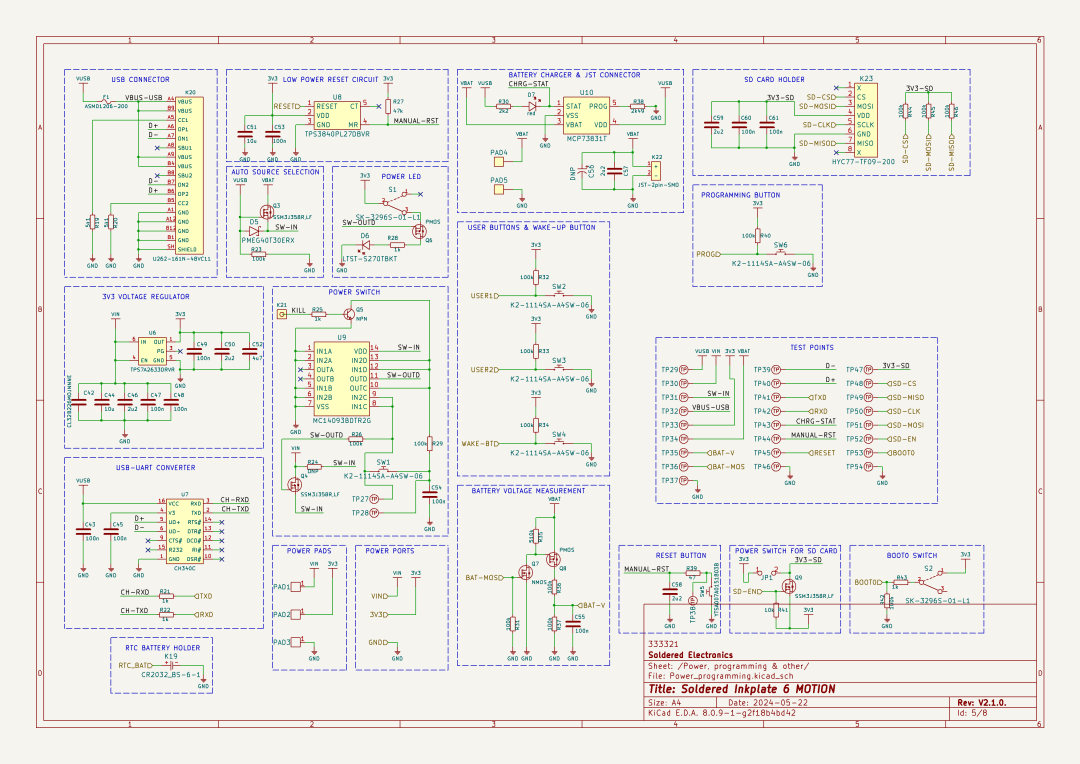Click the D6 power LED symbol
Viewport: 1080px width, 764px height.
pos(365,245)
